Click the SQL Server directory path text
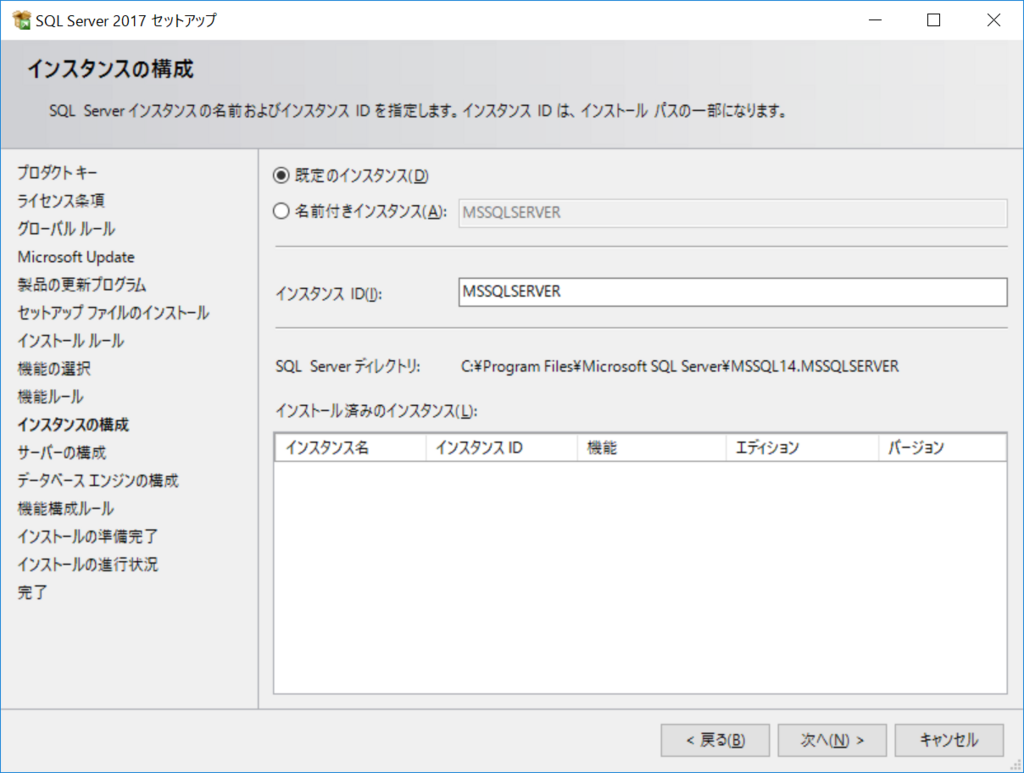The width and height of the screenshot is (1024, 773). (x=680, y=367)
